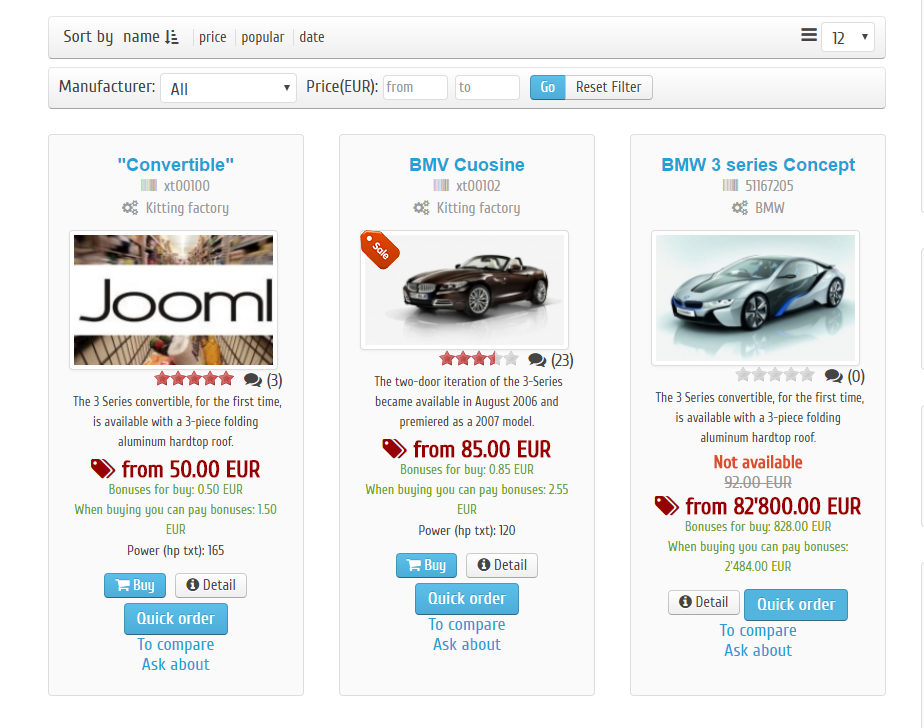This screenshot has width=924, height=728.
Task: Sort products by price
Action: pos(212,37)
